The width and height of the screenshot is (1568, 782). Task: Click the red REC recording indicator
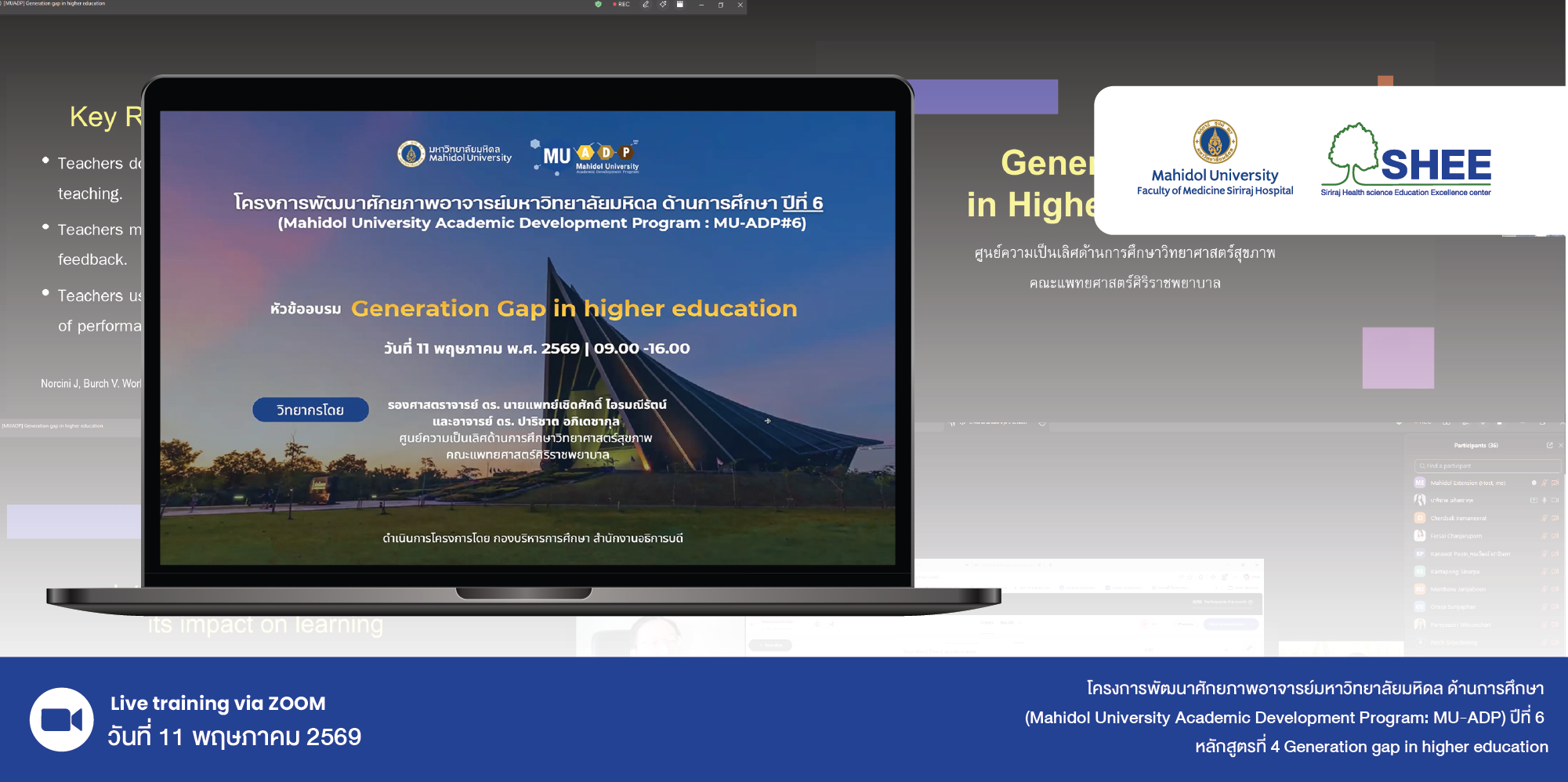coord(621,5)
